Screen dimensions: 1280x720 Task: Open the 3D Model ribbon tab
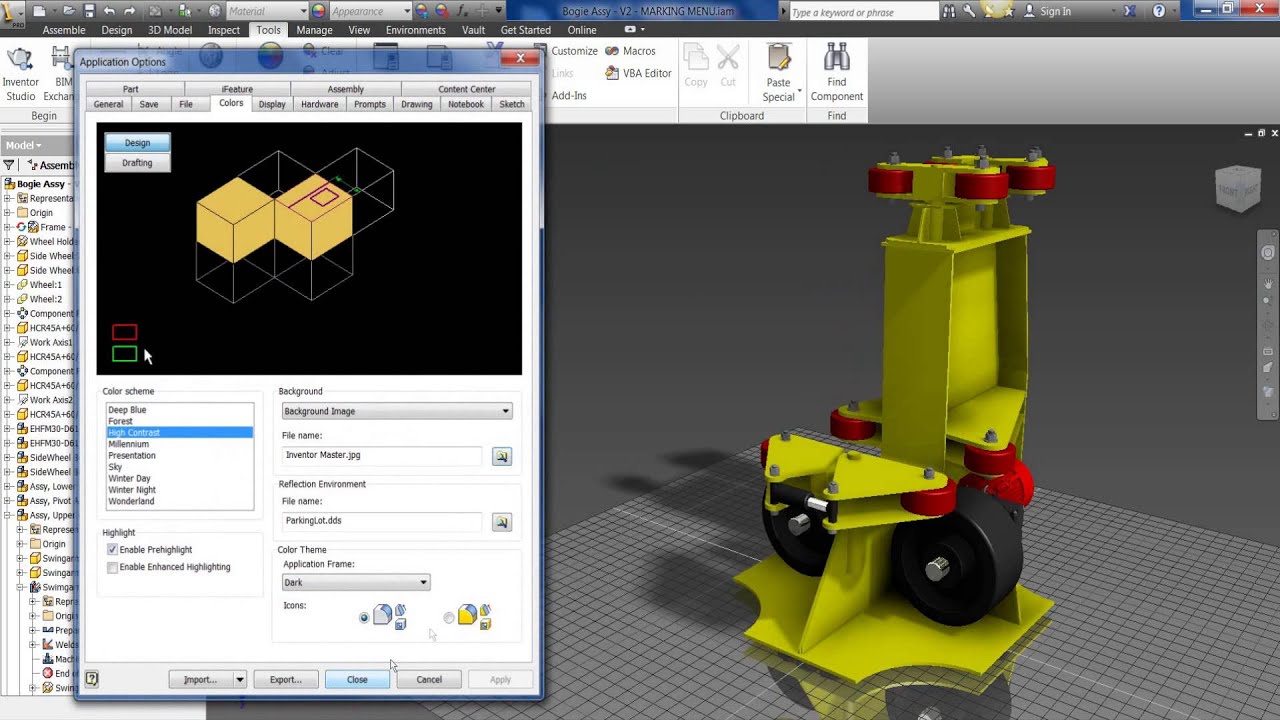(x=170, y=30)
